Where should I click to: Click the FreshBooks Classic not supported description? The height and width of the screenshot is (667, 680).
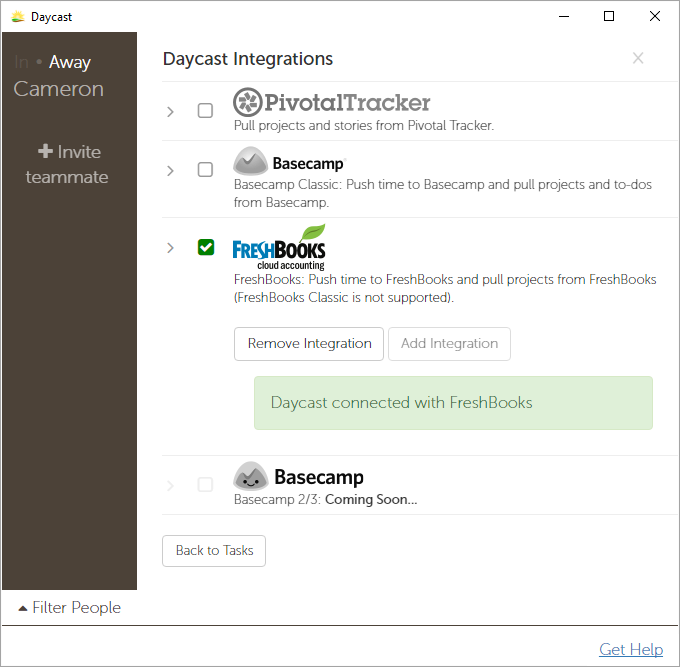[x=445, y=288]
